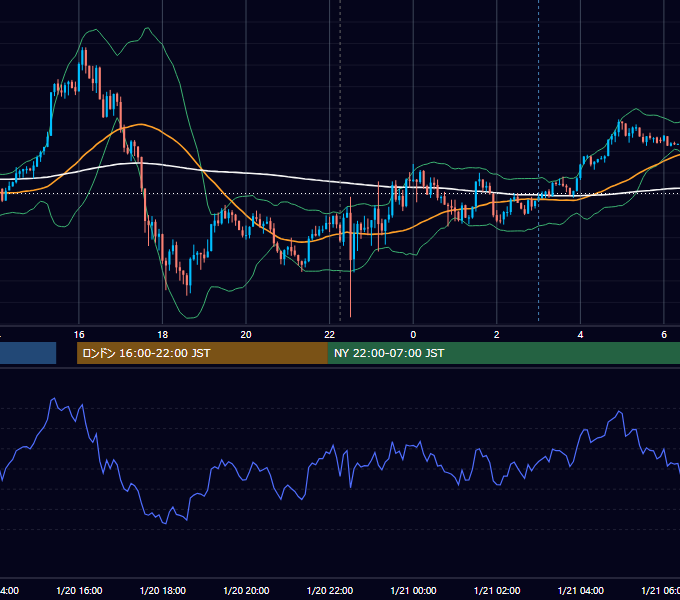Viewport: 680px width, 600px height.
Task: Click the oscillator peak near 1/21 05:00
Action: [620, 412]
